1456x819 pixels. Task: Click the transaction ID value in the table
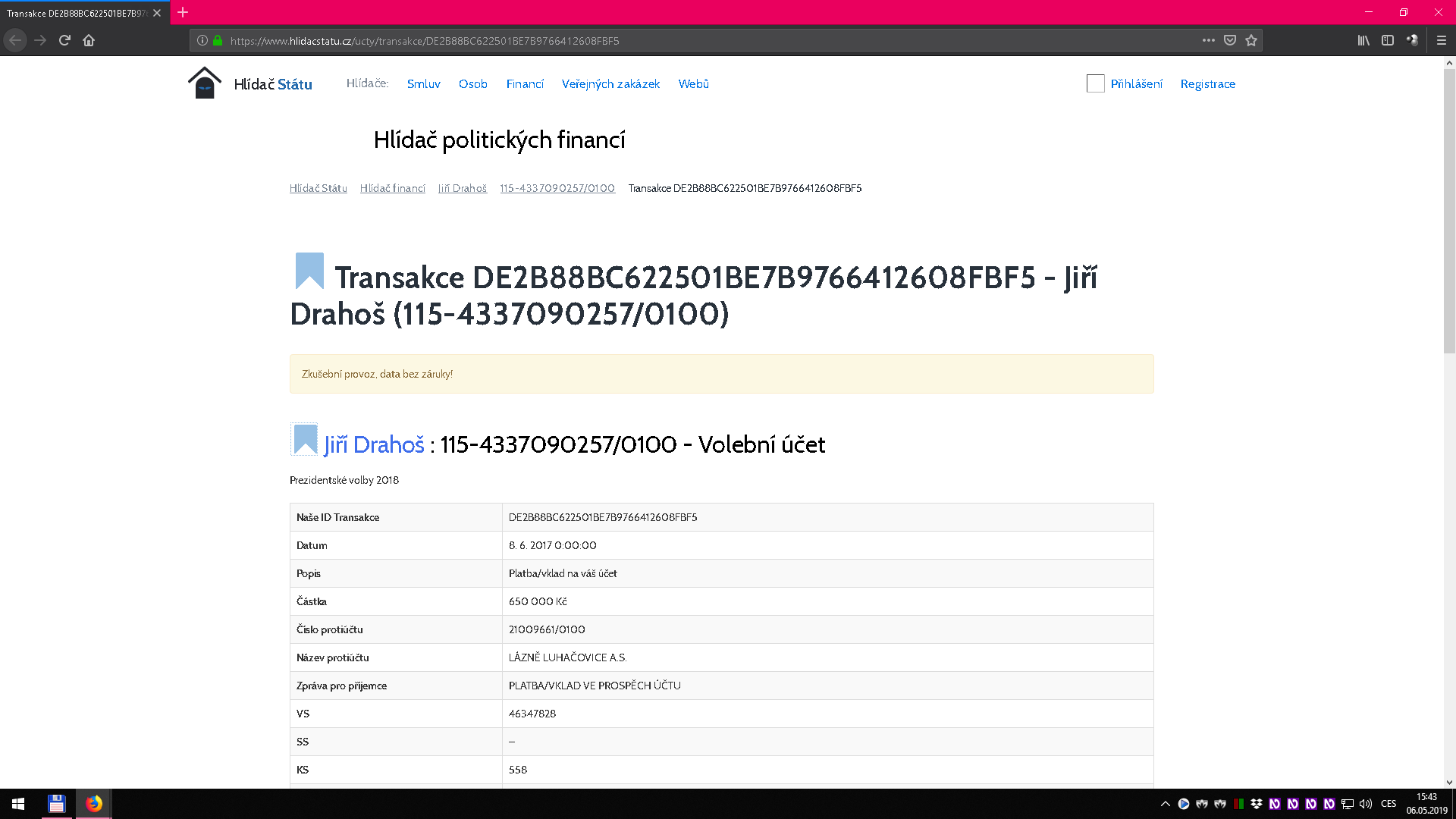click(603, 517)
